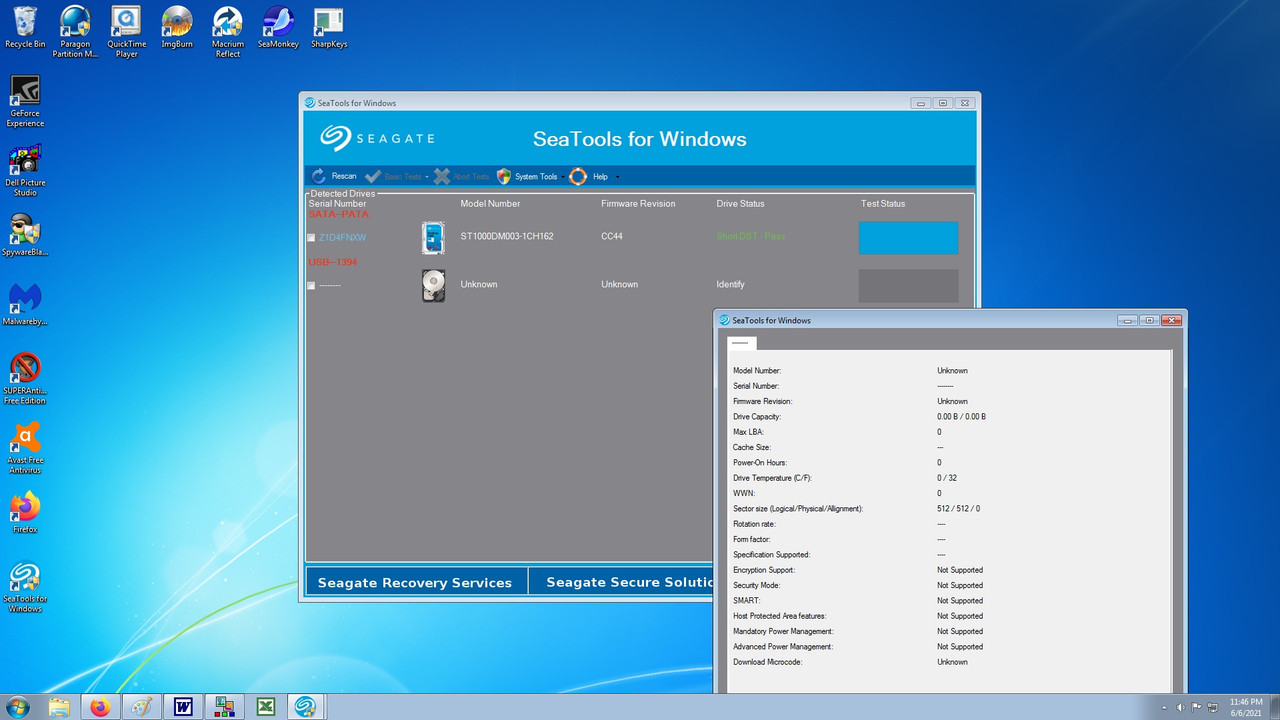Image resolution: width=1280 pixels, height=720 pixels.
Task: Open SeaMonkey desktop icon
Action: point(278,28)
